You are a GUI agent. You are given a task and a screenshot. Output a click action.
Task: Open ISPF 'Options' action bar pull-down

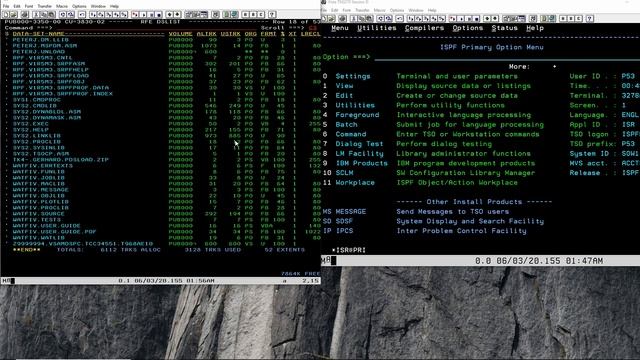(467, 28)
